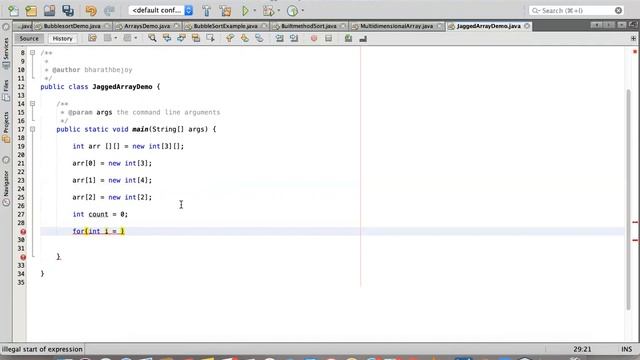Open the default configuration combo box
Image resolution: width=640 pixels, height=360 pixels.
[x=161, y=10]
